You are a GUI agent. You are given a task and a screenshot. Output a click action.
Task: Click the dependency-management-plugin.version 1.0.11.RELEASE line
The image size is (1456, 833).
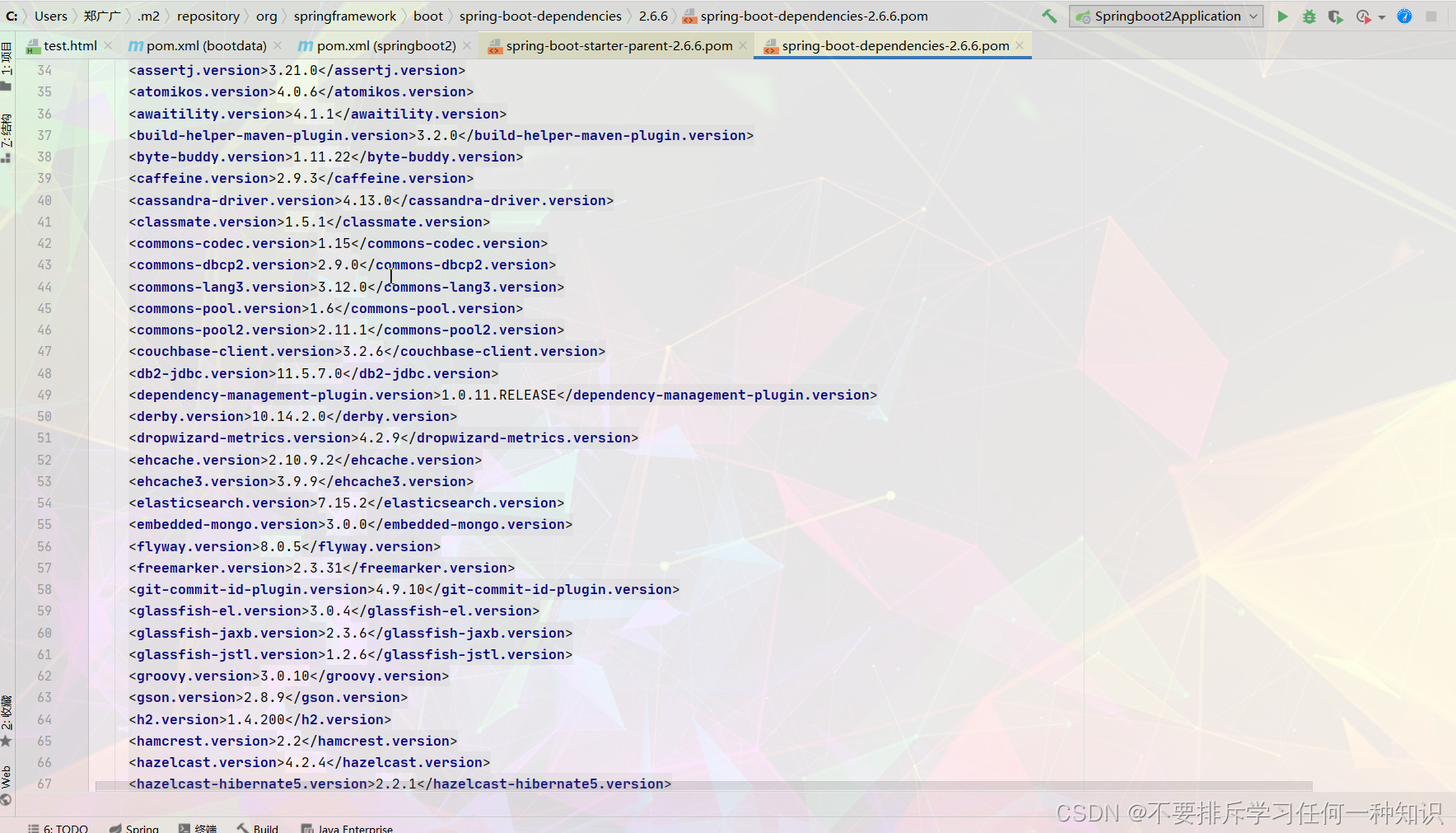point(502,395)
